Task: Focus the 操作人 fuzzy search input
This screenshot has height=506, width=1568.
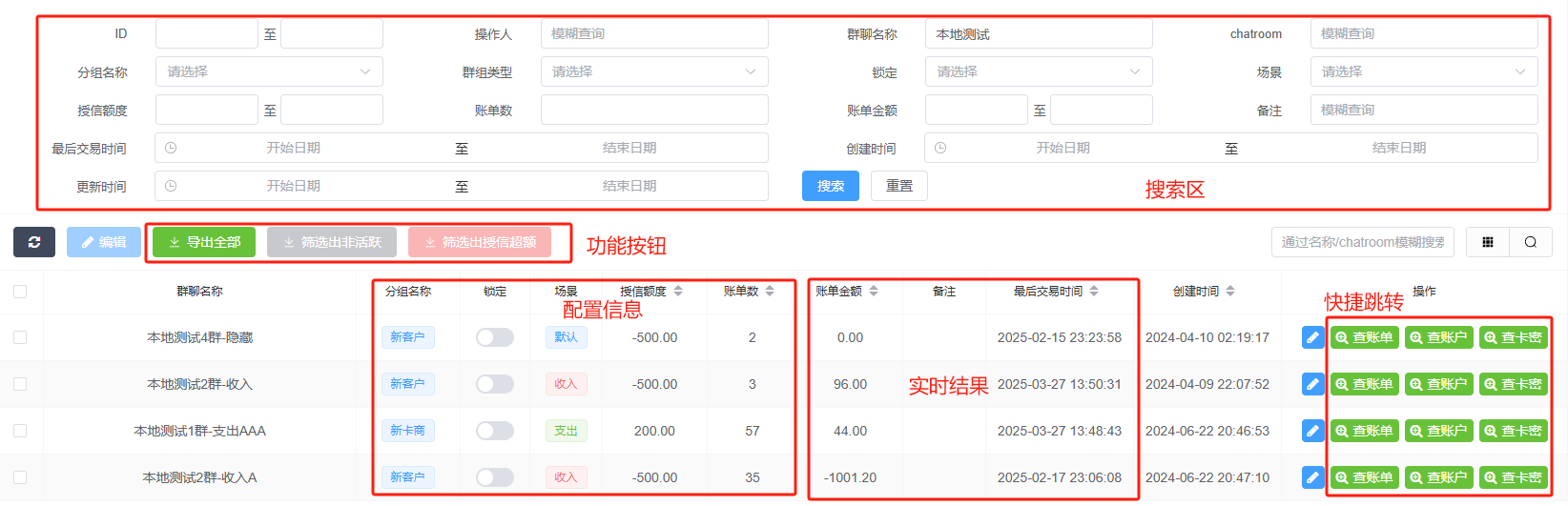Action: (654, 33)
